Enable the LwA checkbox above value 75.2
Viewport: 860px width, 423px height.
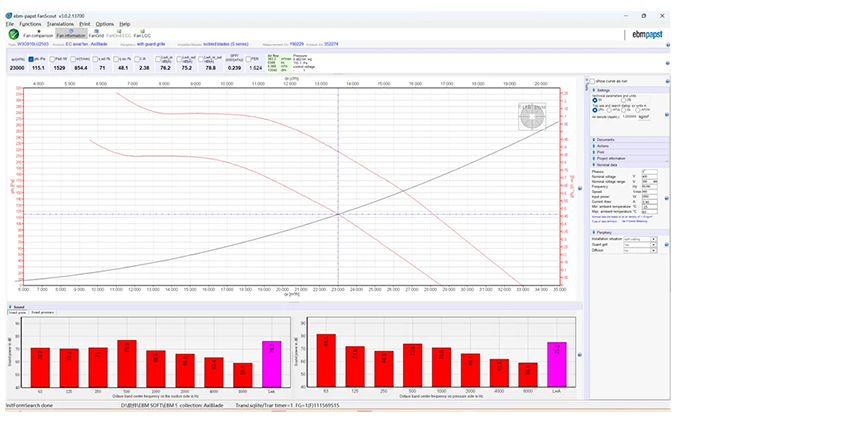pyautogui.click(x=179, y=59)
